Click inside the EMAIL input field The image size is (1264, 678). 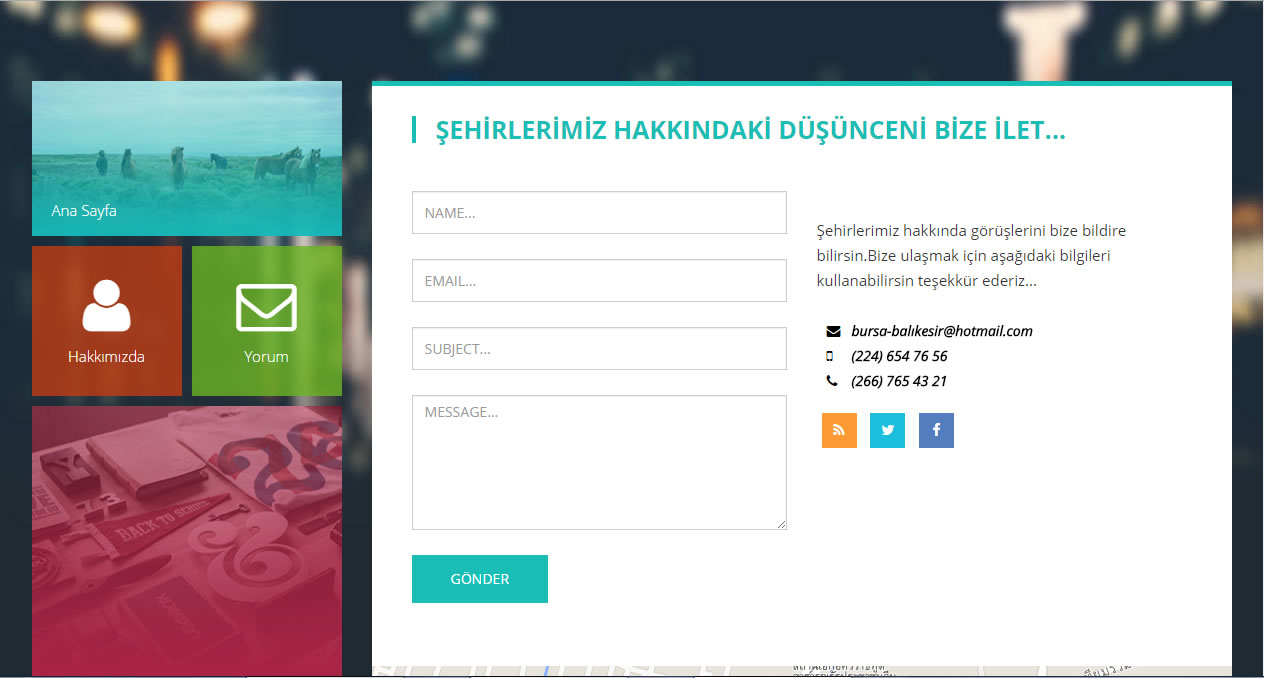(x=598, y=280)
